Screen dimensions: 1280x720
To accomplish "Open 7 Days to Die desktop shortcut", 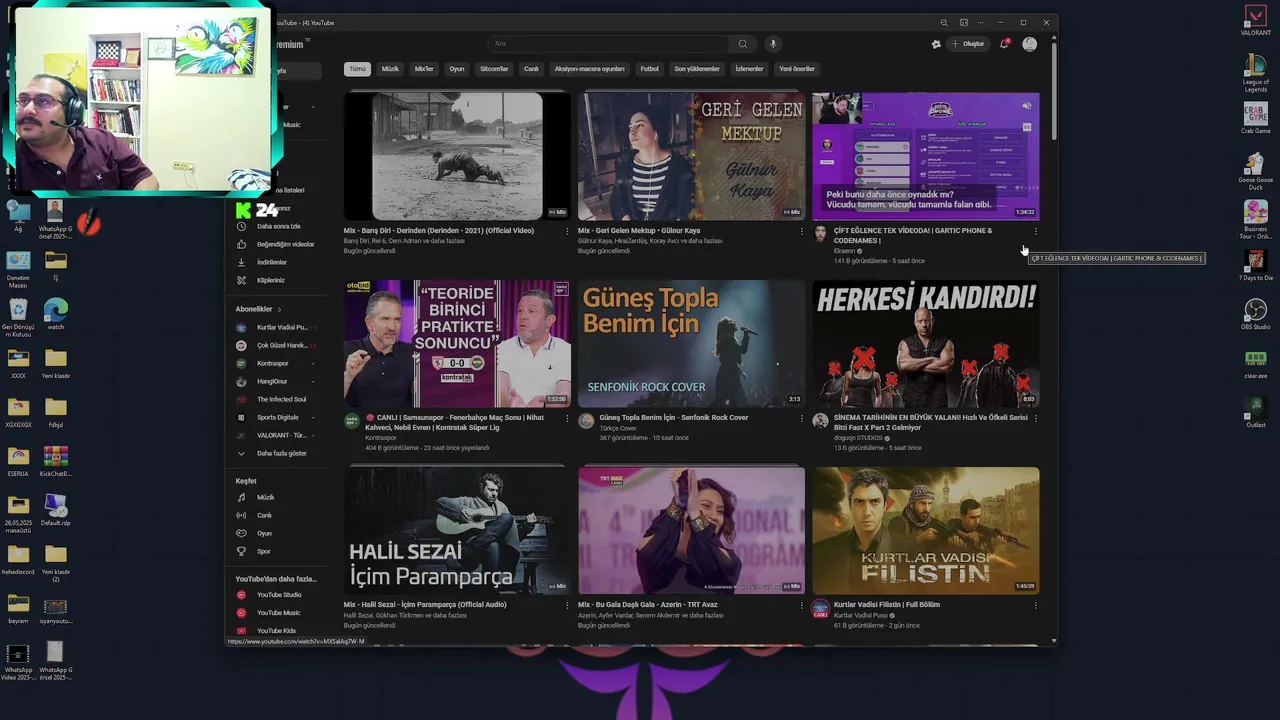I will coord(1255,265).
